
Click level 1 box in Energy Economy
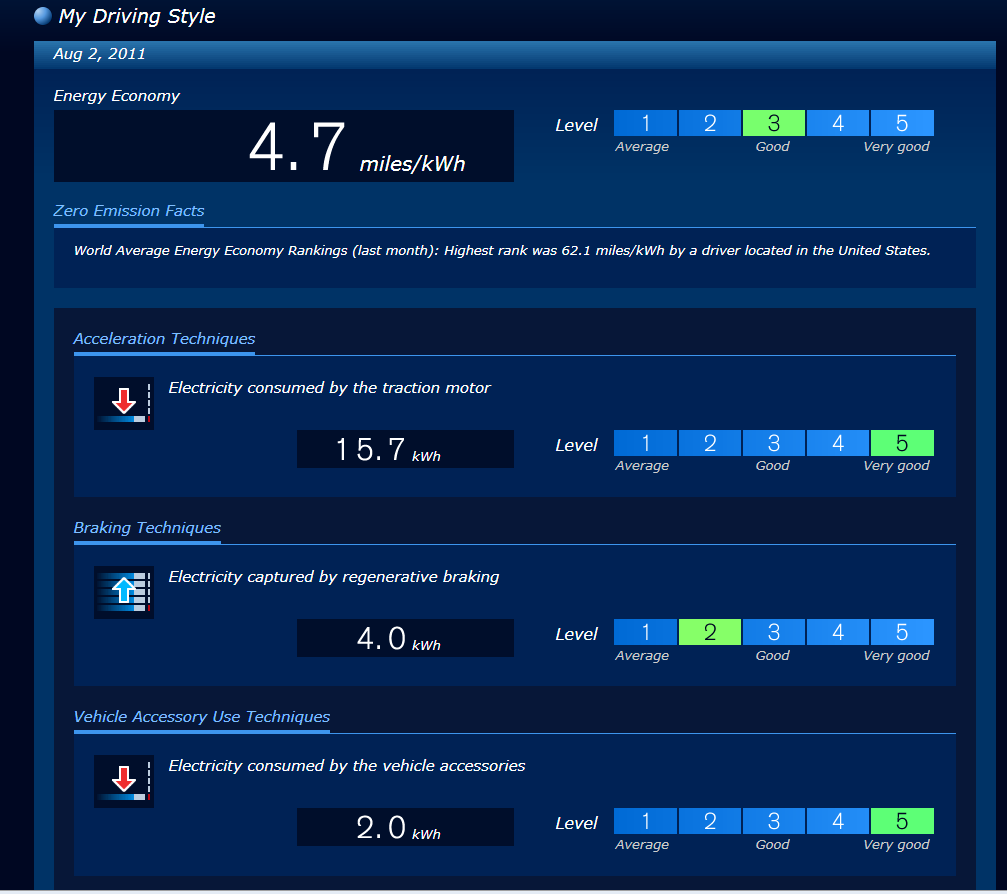click(645, 123)
